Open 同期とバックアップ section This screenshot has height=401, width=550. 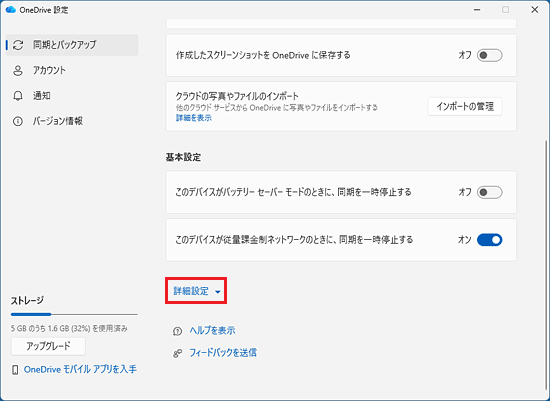pyautogui.click(x=72, y=45)
